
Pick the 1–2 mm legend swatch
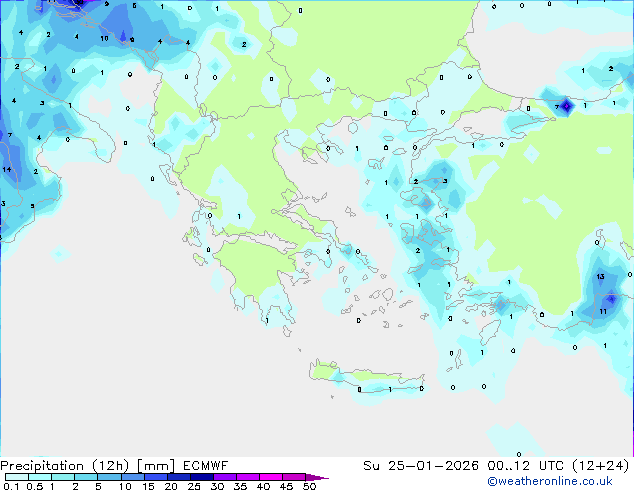[63, 477]
